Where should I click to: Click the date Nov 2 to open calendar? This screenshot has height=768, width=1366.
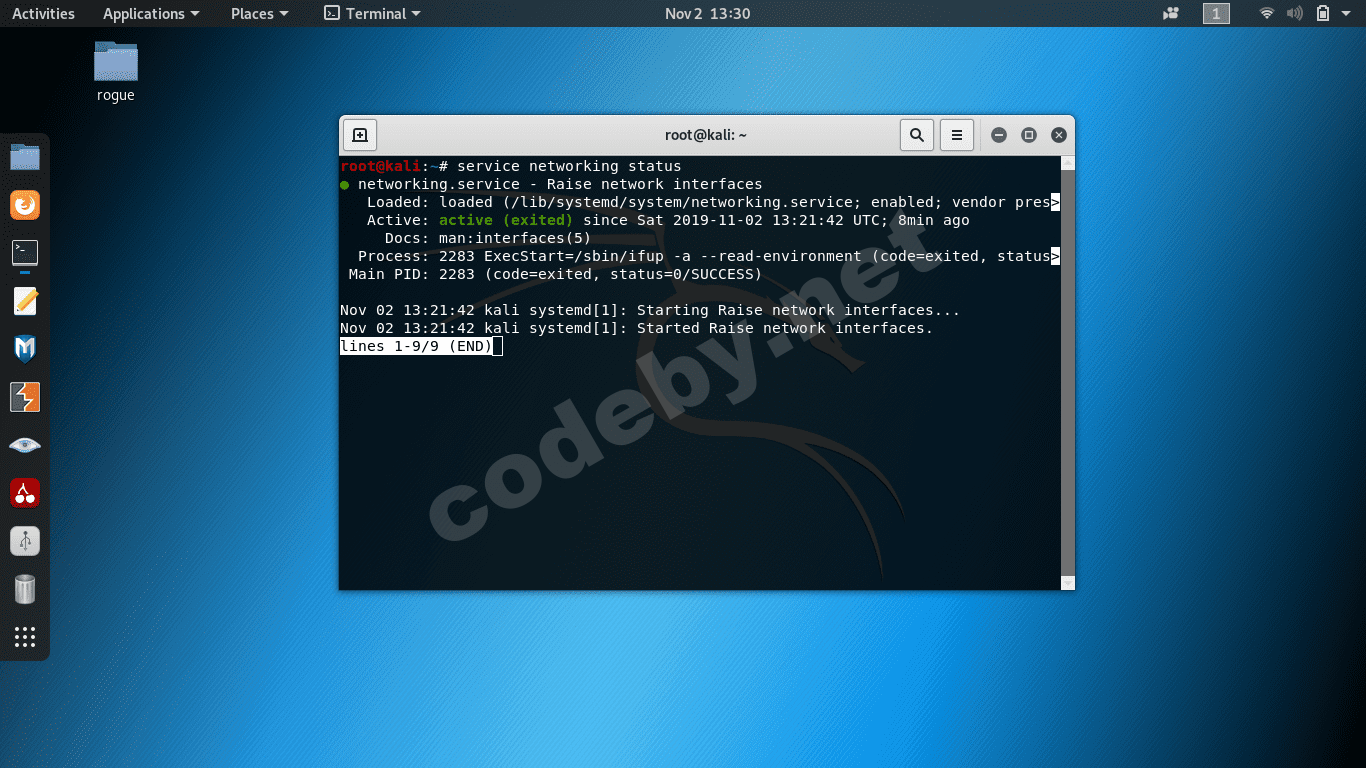point(706,13)
